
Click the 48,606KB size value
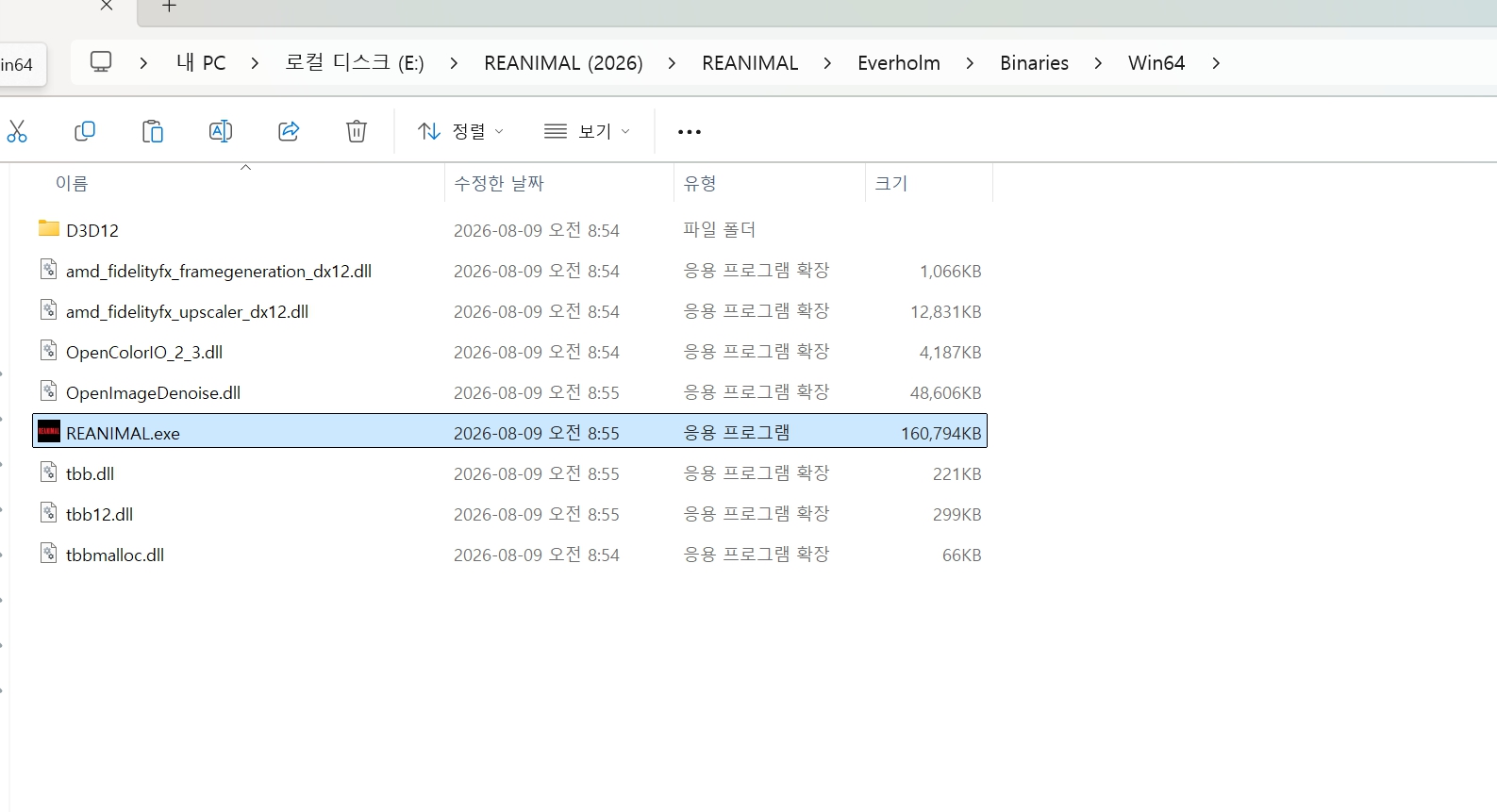(x=945, y=392)
